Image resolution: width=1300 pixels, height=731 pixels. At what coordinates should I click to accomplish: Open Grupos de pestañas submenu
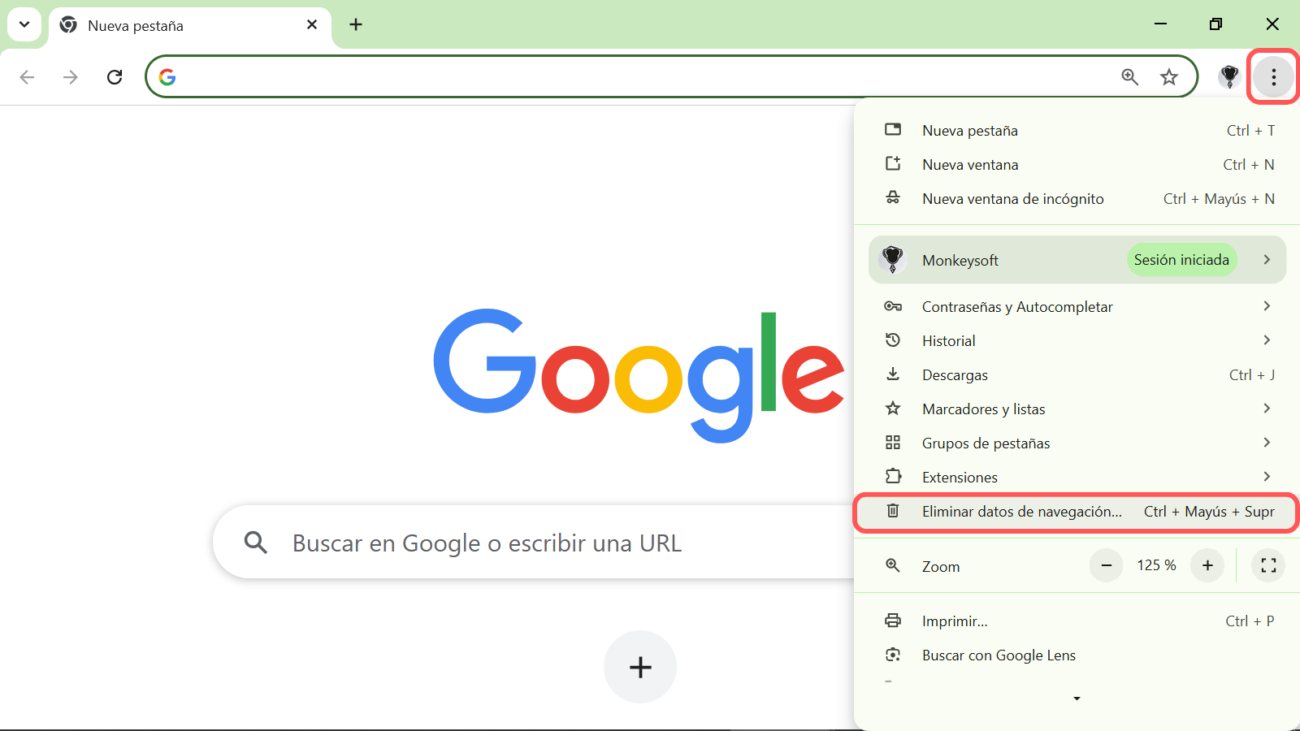pos(1077,442)
